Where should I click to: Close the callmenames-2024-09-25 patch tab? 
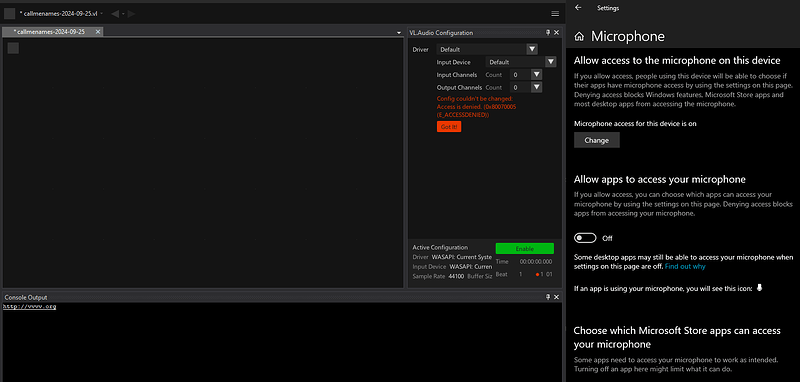98,32
